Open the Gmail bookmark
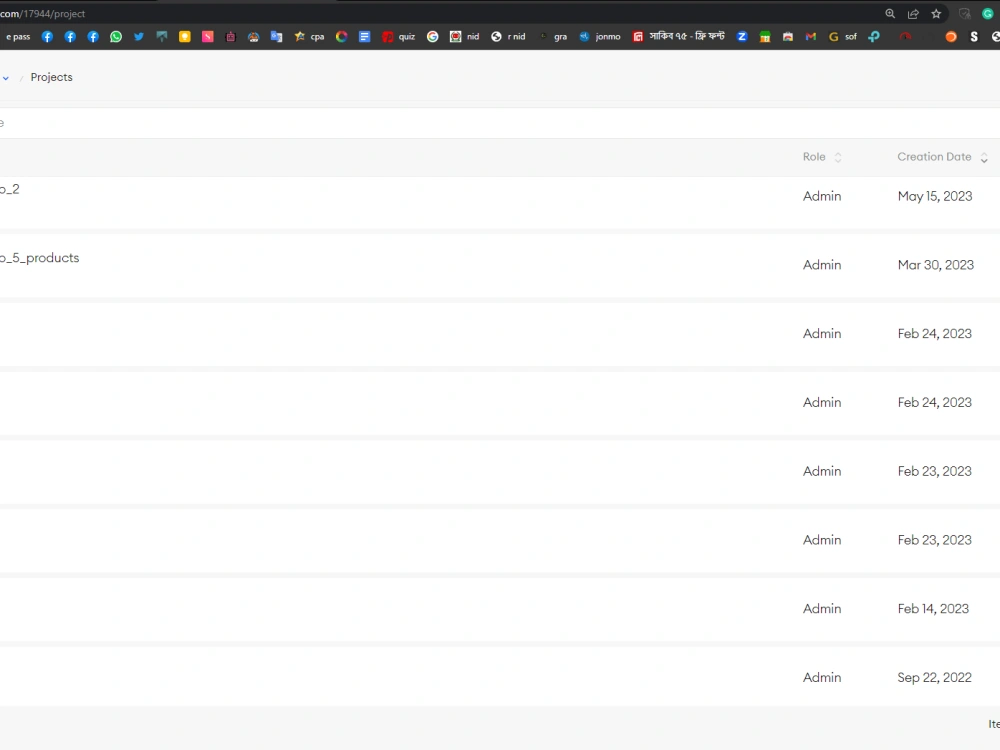Screen dimensions: 1000x750 811,36
